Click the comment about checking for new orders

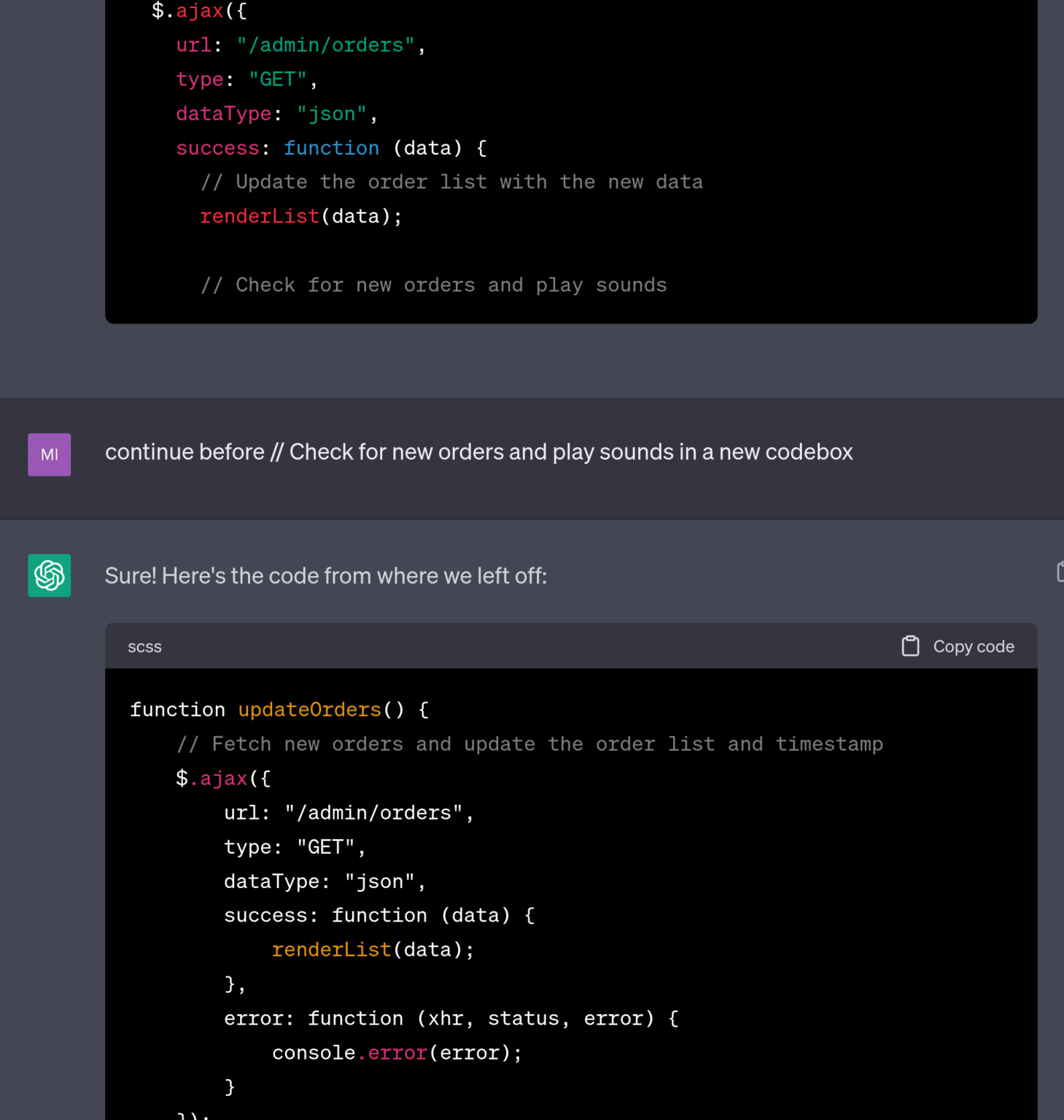coord(433,284)
